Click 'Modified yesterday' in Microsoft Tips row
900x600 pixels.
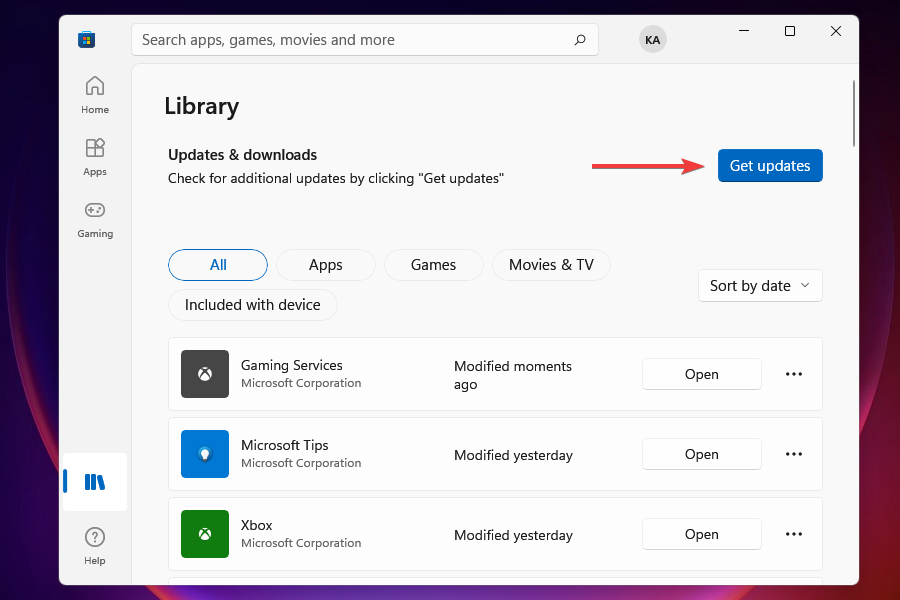513,455
